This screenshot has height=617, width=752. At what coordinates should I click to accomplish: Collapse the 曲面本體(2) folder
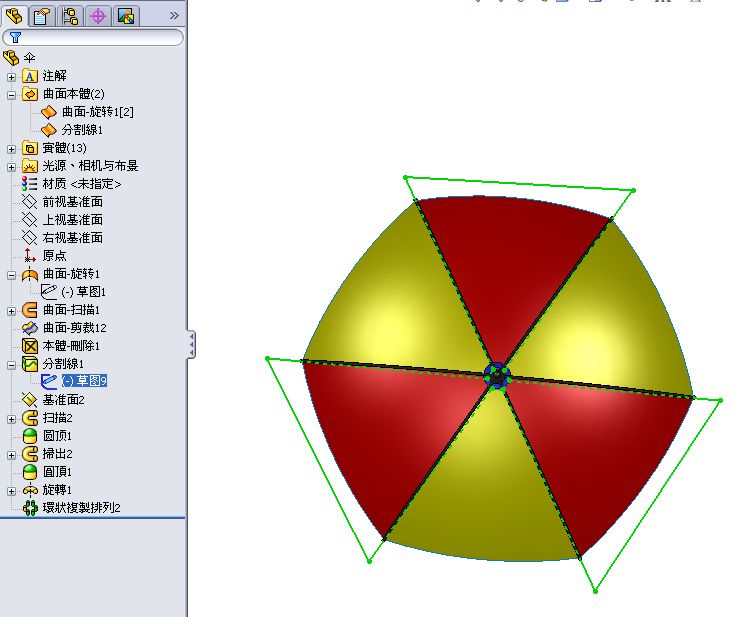click(12, 95)
